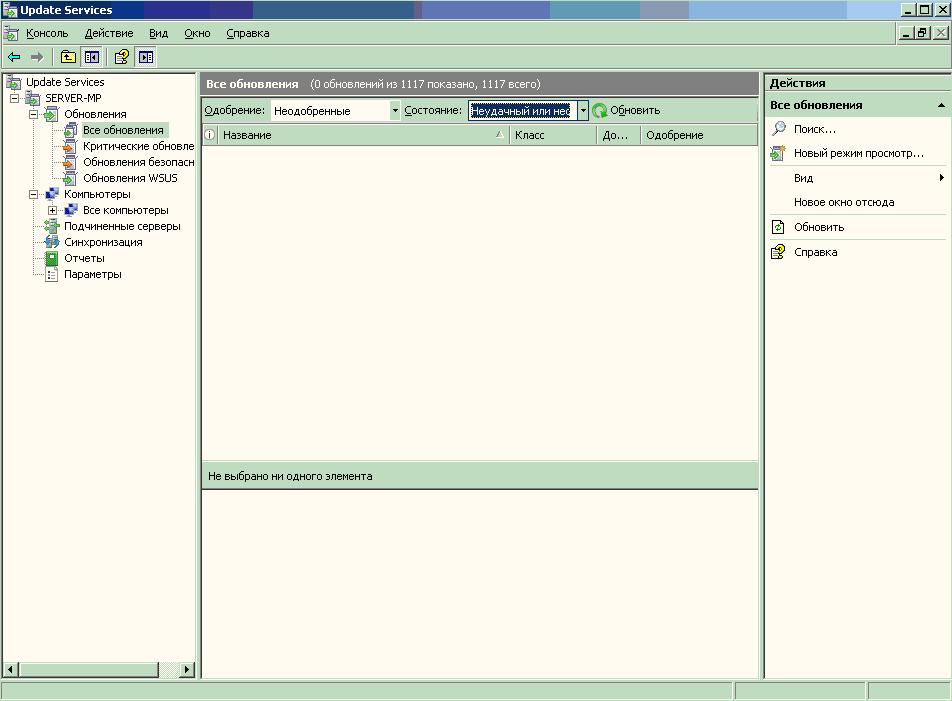Click the Справка icon in Actions pane

[778, 252]
